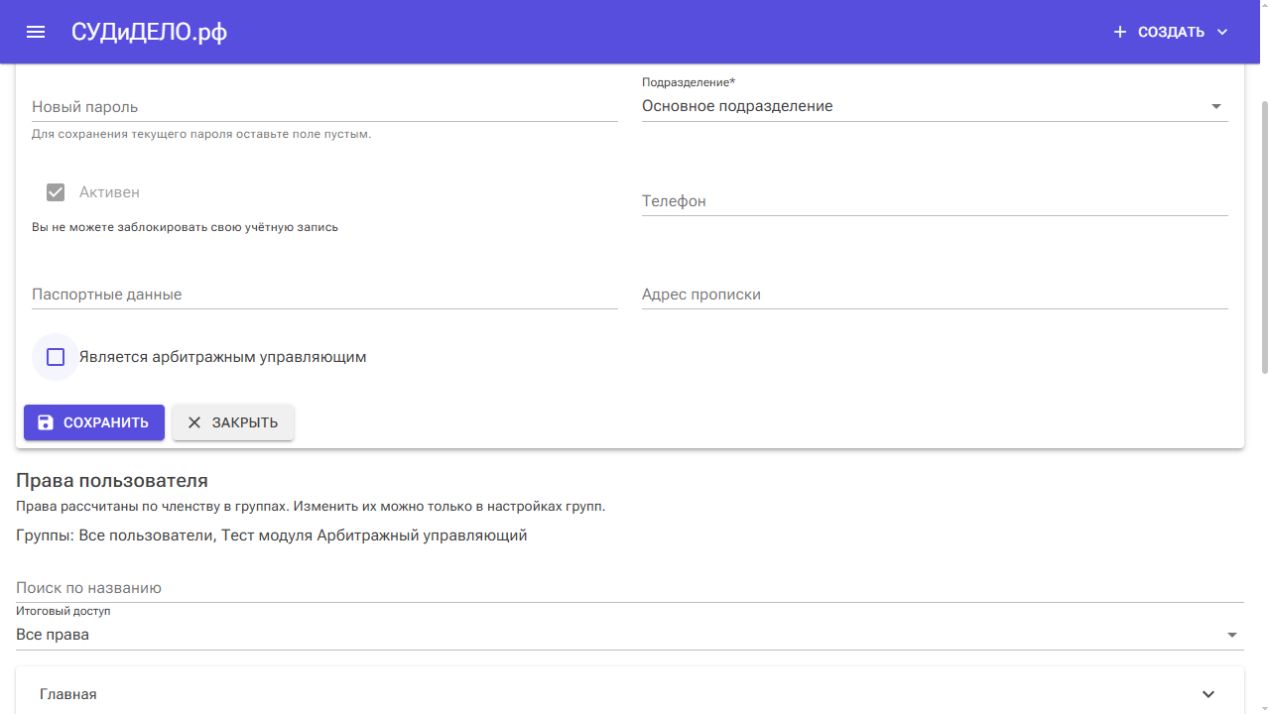This screenshot has height=714, width=1270.
Task: Click the Группы membership text line
Action: click(x=272, y=535)
